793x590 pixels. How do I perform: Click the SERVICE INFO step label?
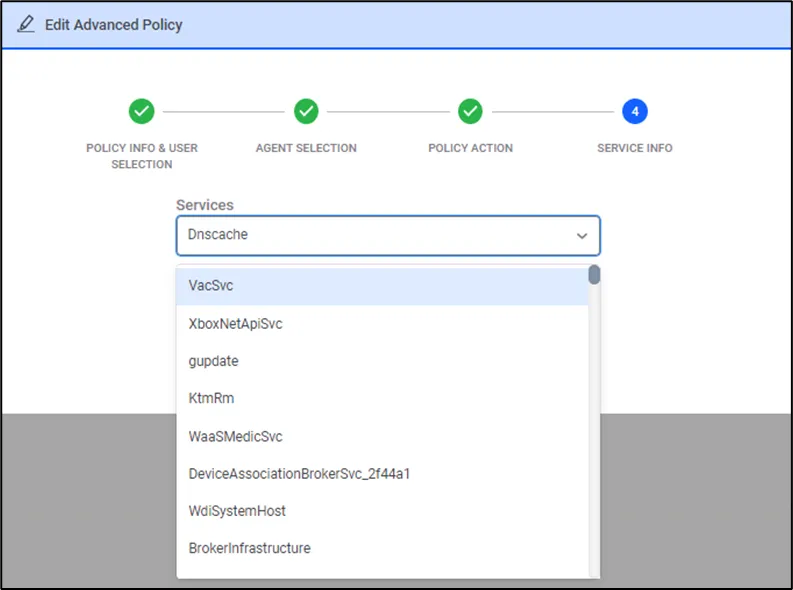point(635,148)
